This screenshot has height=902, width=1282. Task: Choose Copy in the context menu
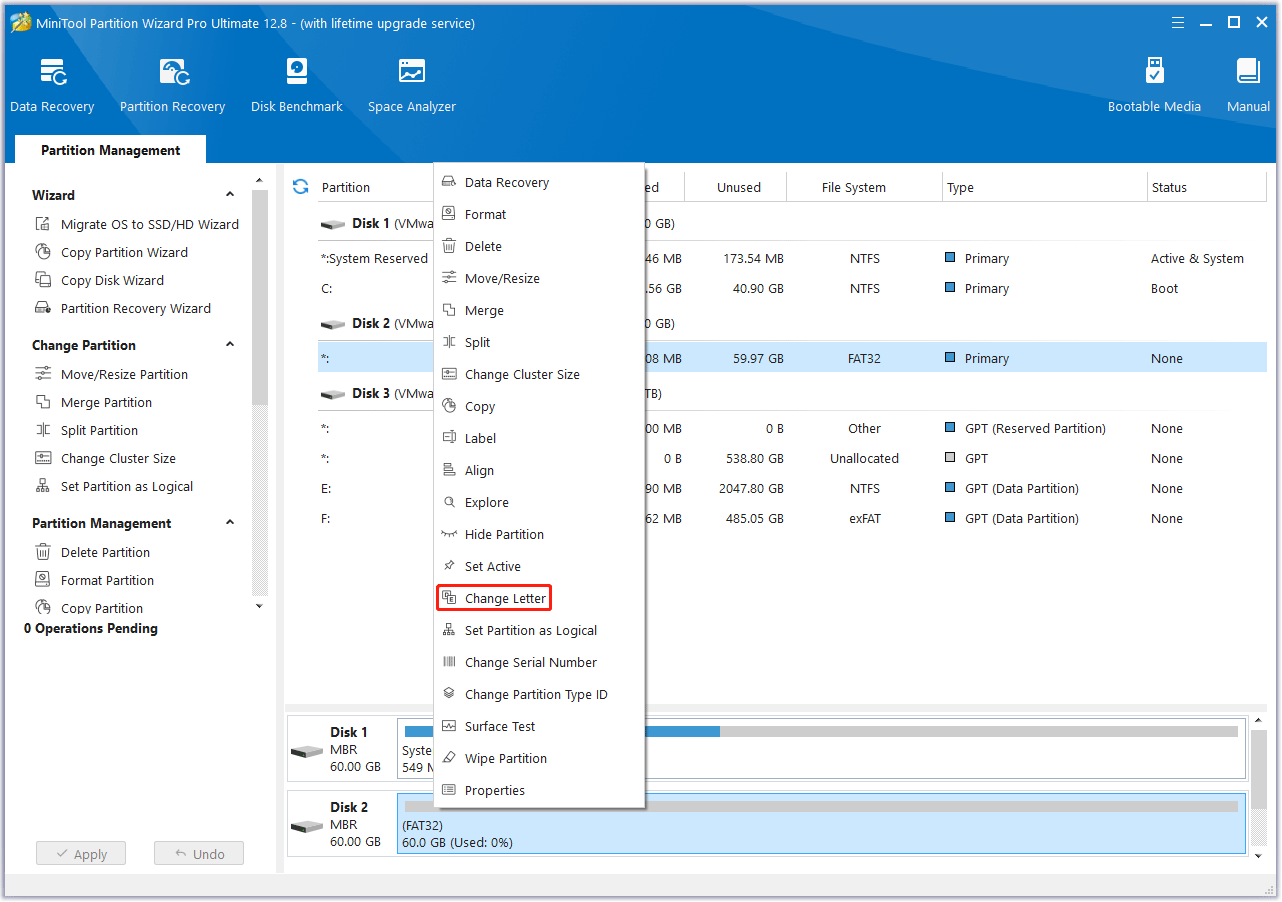click(539, 406)
